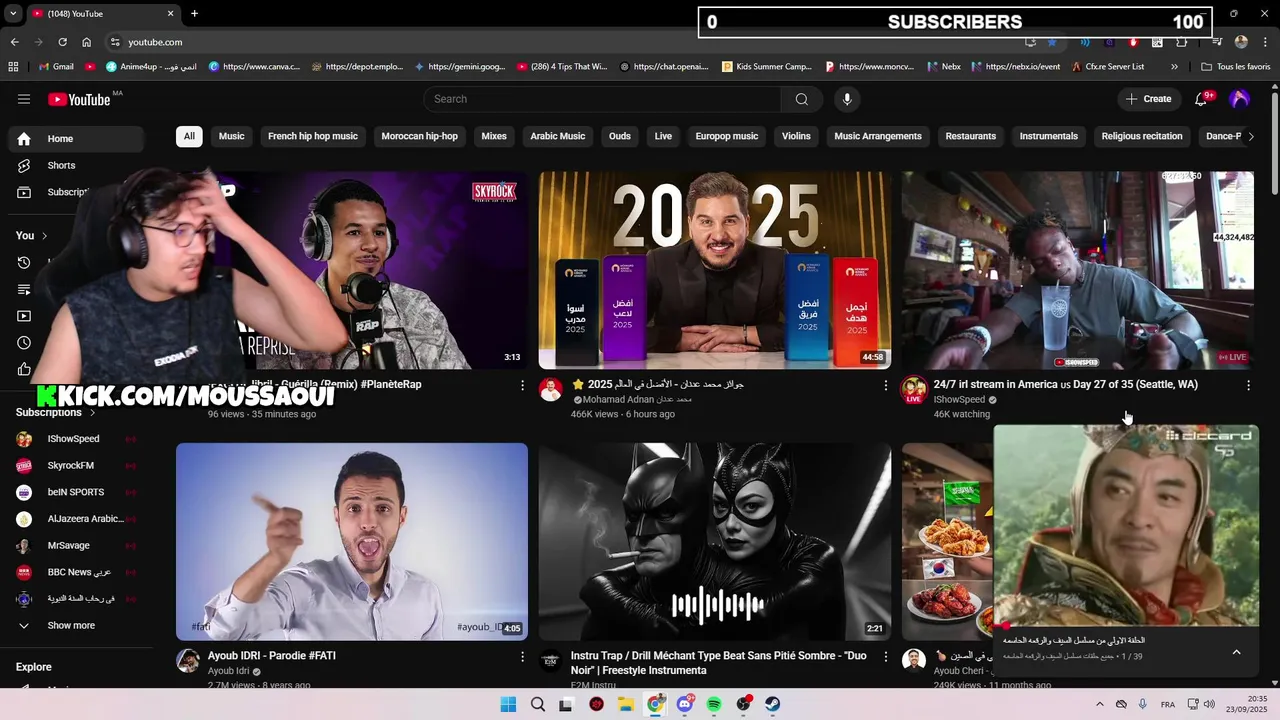
Task: Open Spotify from the taskbar
Action: click(714, 704)
